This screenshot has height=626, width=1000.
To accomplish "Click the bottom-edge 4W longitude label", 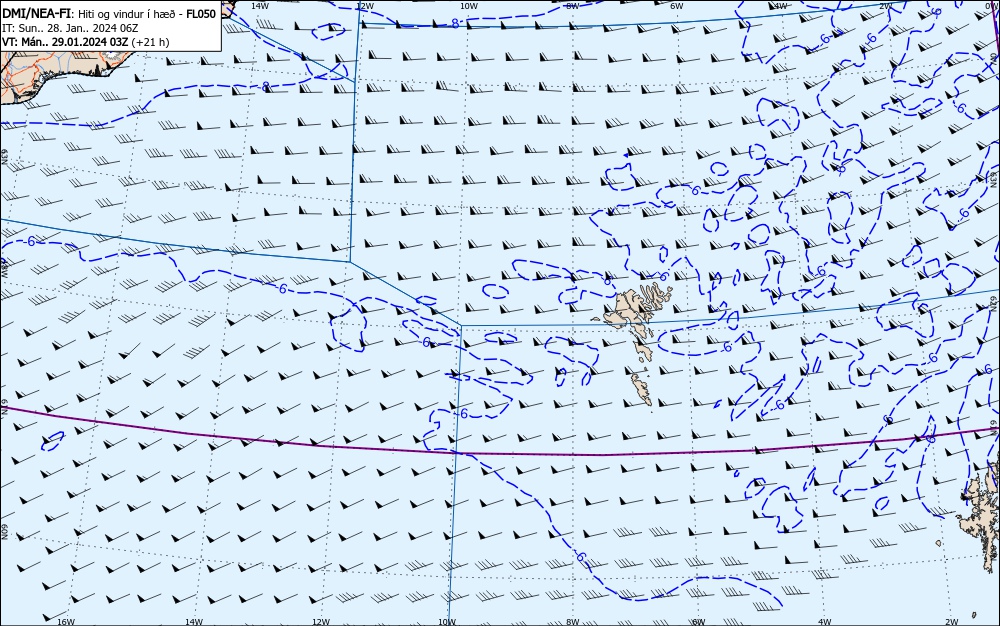I will (x=825, y=622).
